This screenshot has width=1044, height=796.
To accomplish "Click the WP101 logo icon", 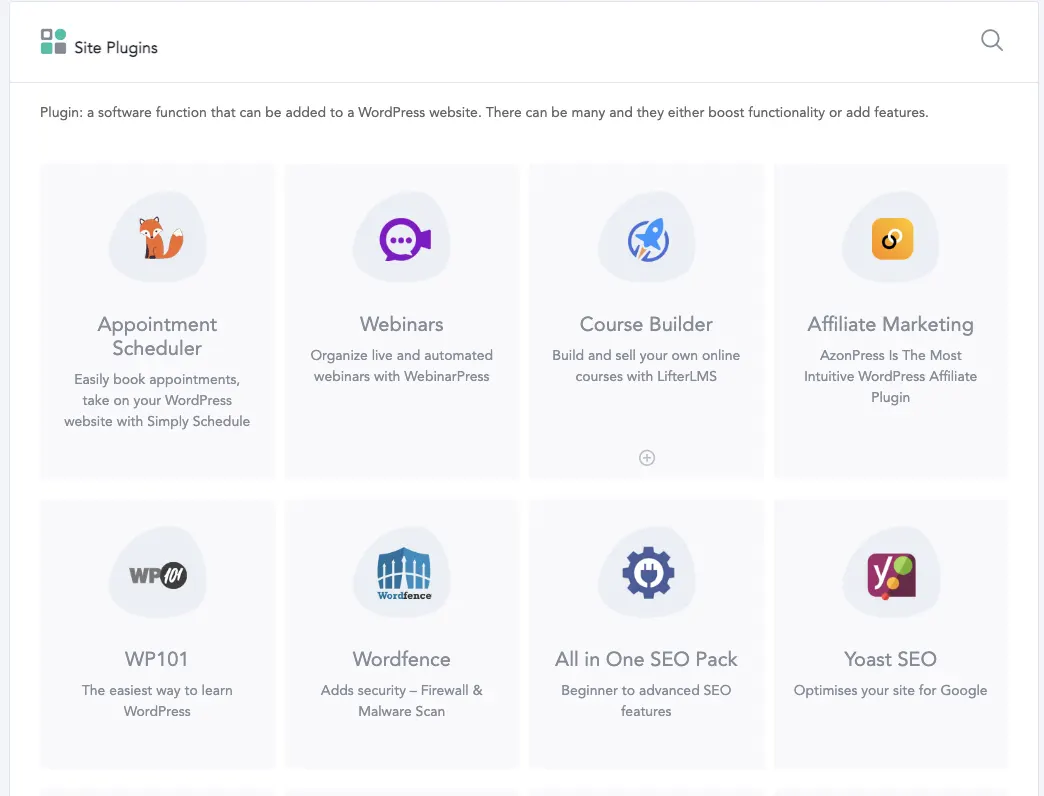I will pyautogui.click(x=158, y=575).
